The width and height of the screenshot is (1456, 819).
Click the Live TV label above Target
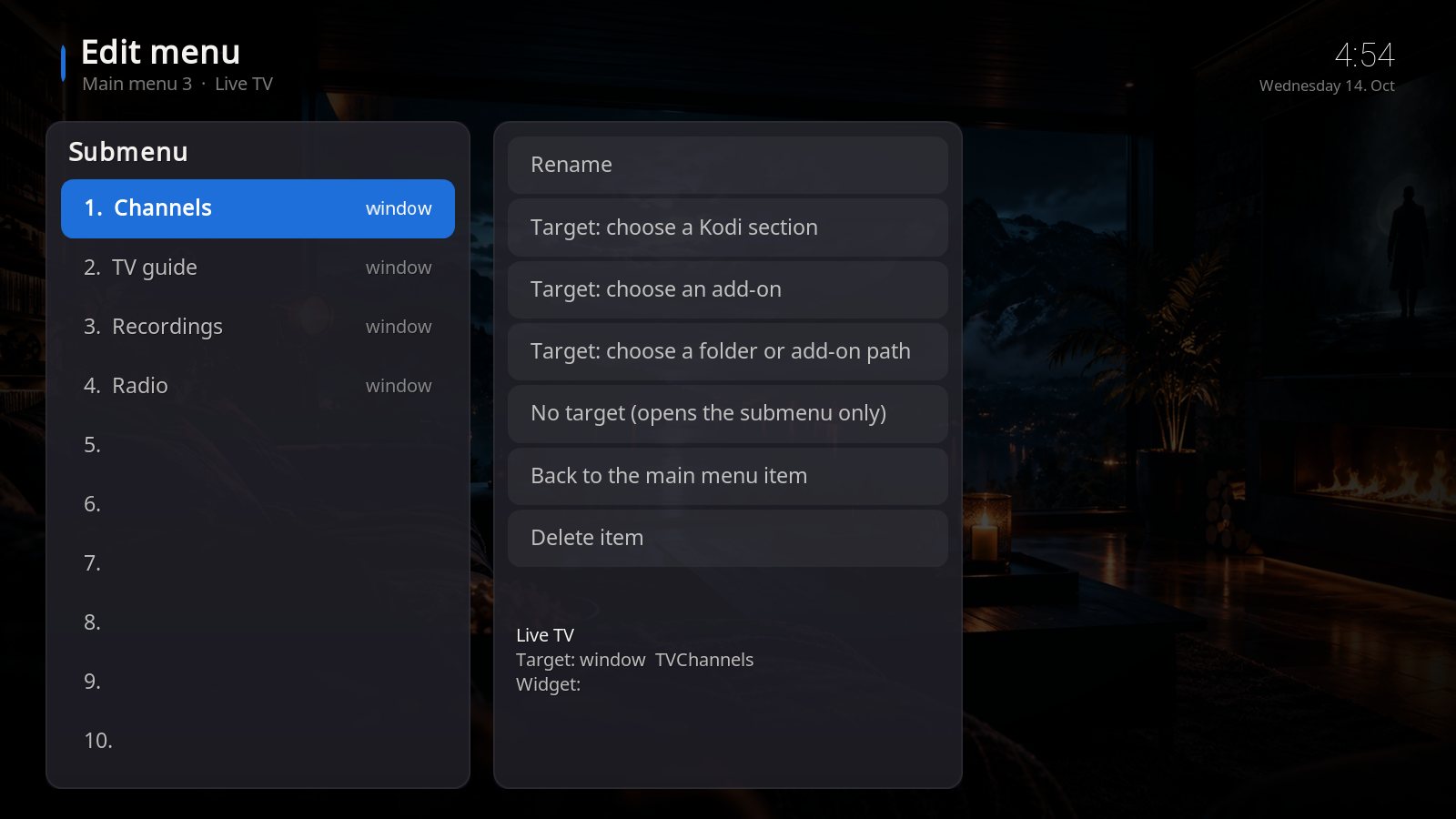click(x=545, y=635)
